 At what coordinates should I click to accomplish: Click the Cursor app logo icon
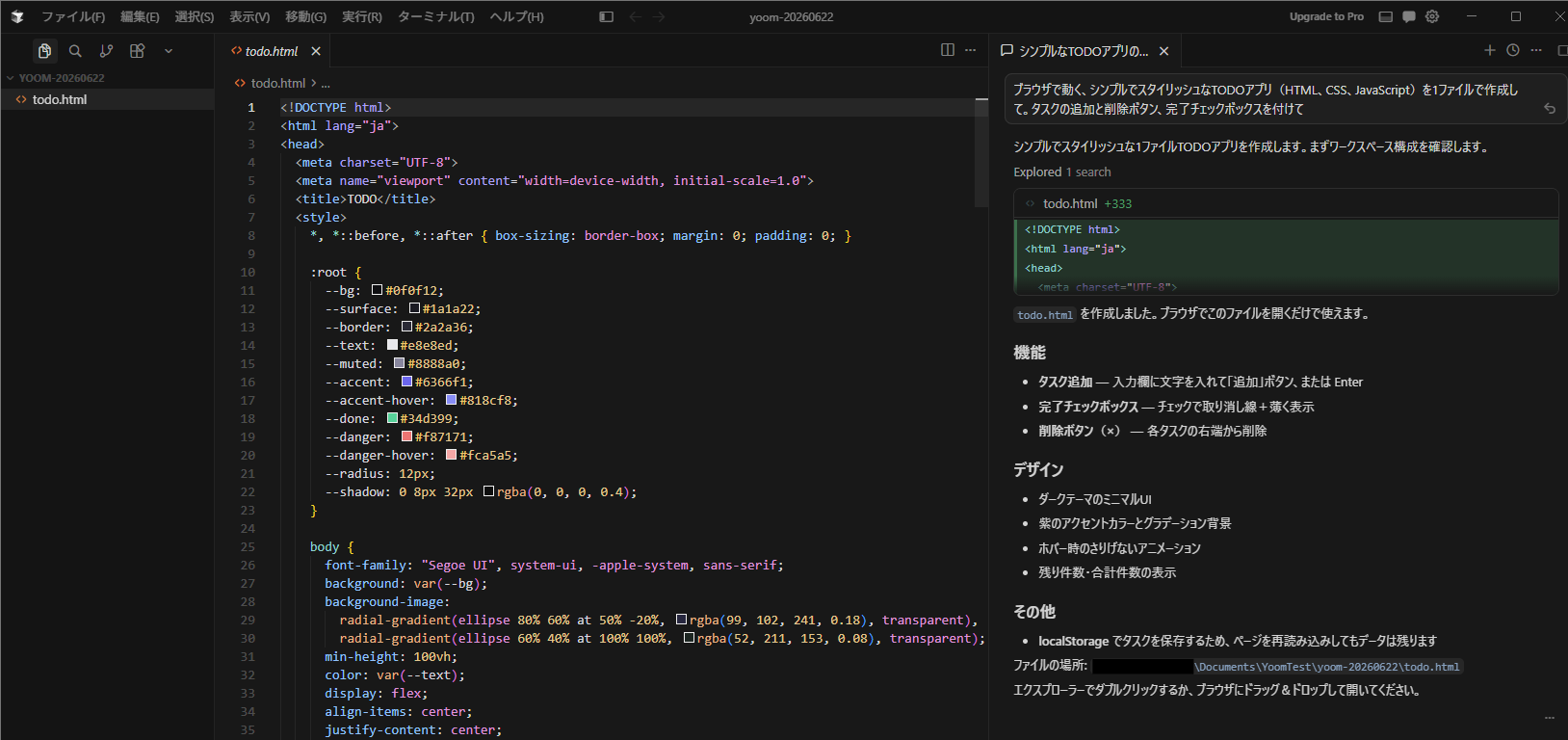[17, 16]
